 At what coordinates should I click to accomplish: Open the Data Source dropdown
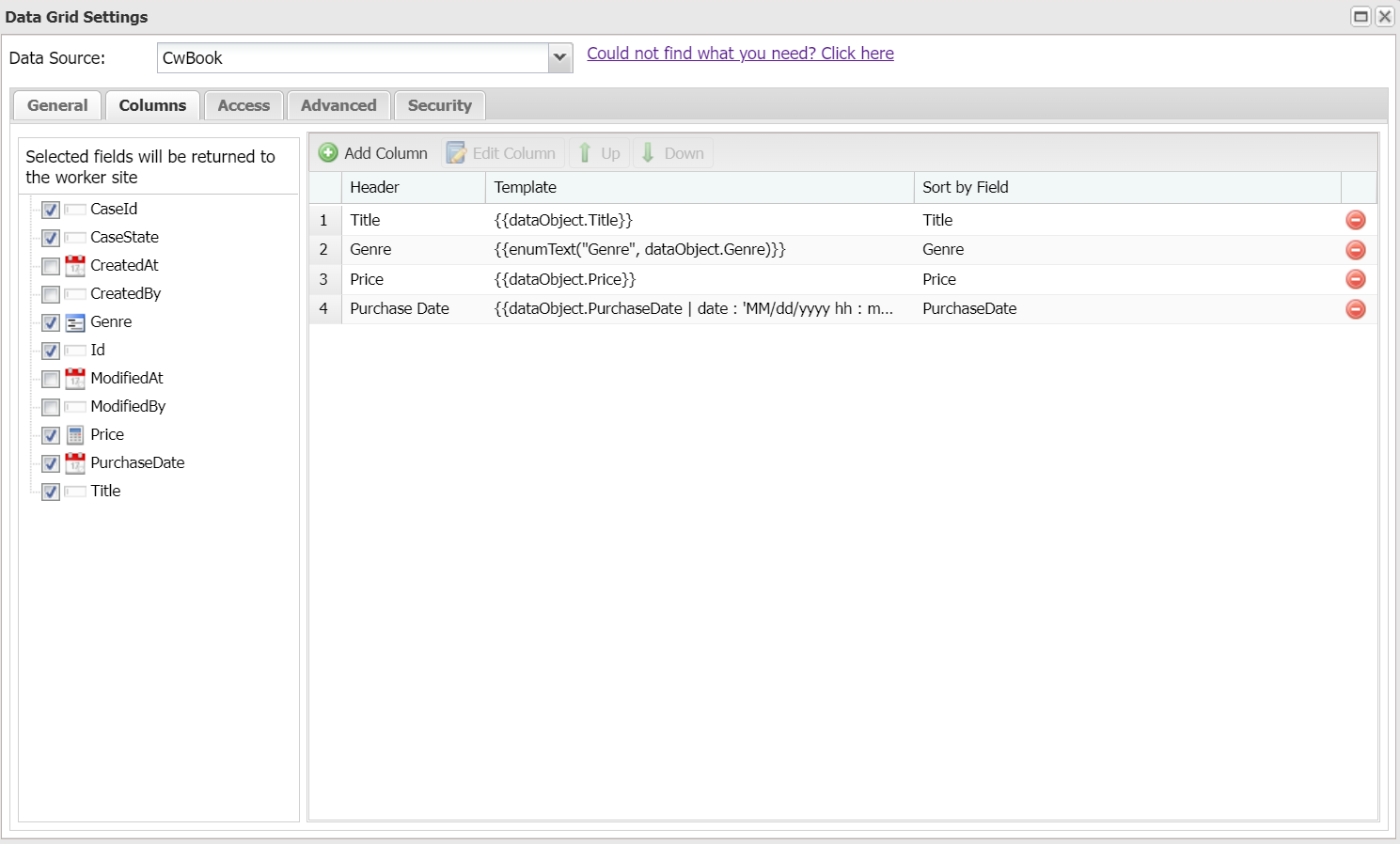pos(560,57)
